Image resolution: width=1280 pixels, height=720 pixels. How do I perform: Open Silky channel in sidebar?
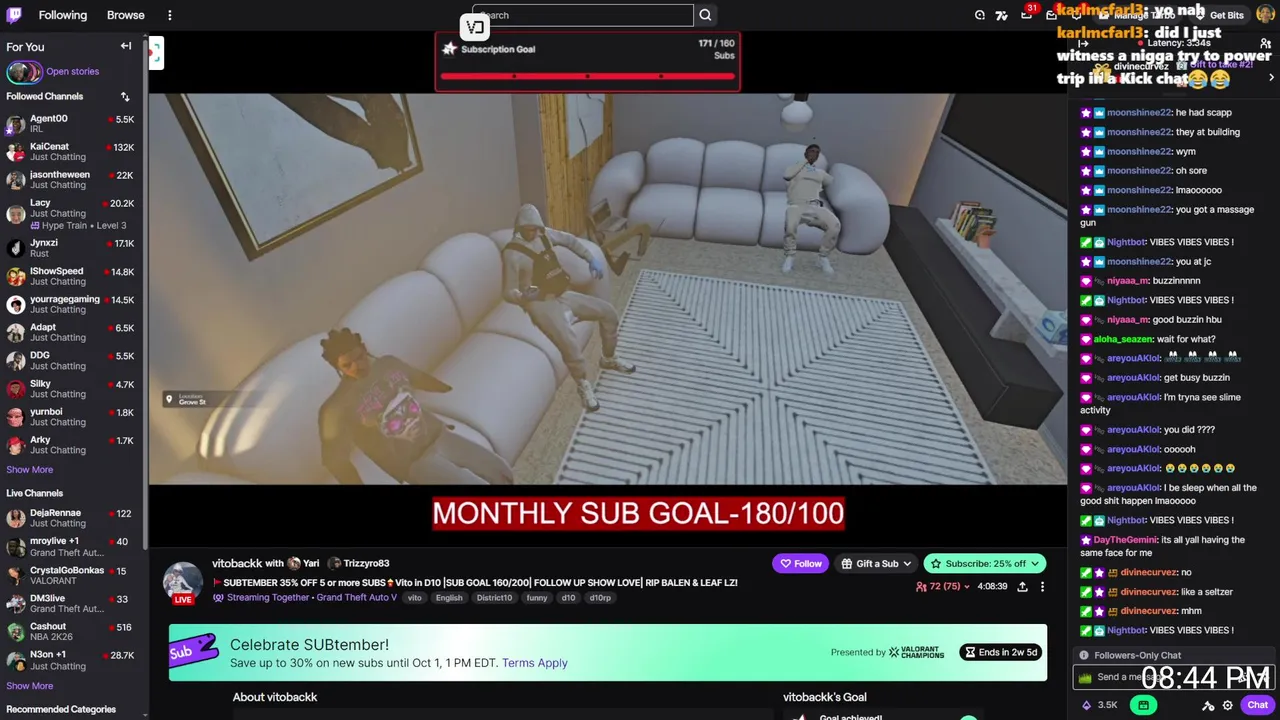pos(72,389)
